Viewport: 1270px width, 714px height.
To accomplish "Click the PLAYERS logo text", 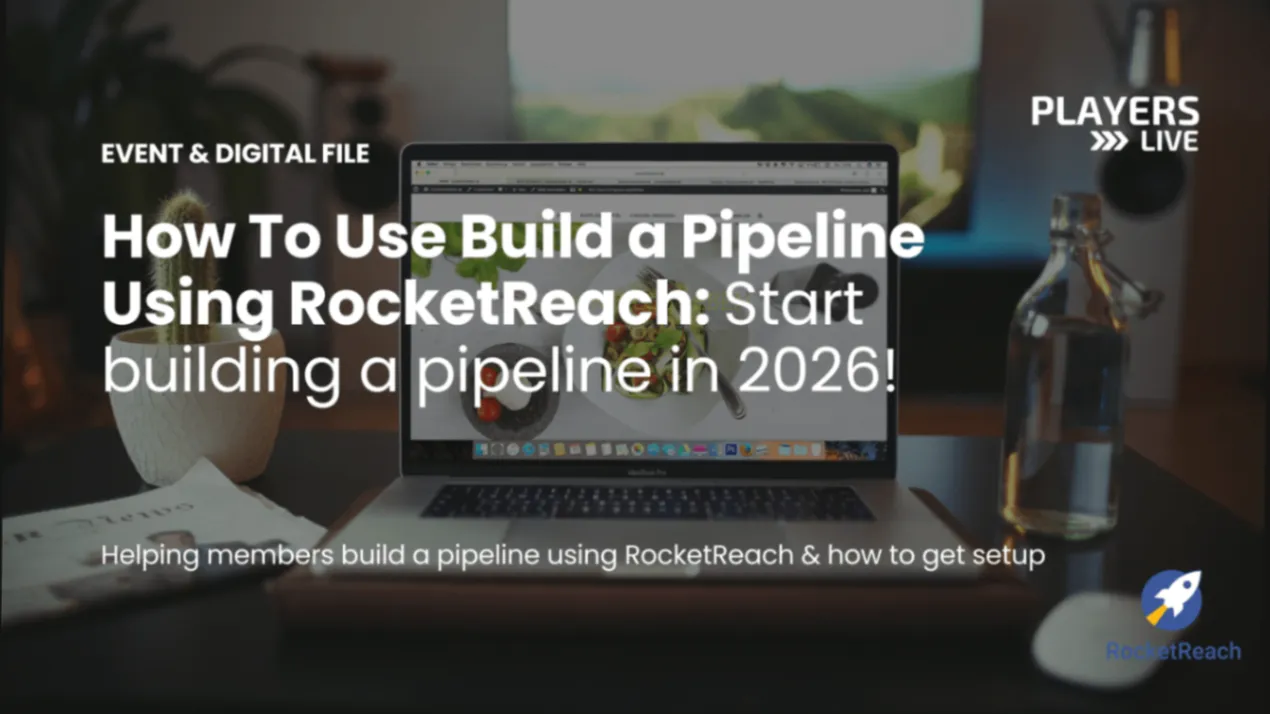I will pyautogui.click(x=1114, y=111).
